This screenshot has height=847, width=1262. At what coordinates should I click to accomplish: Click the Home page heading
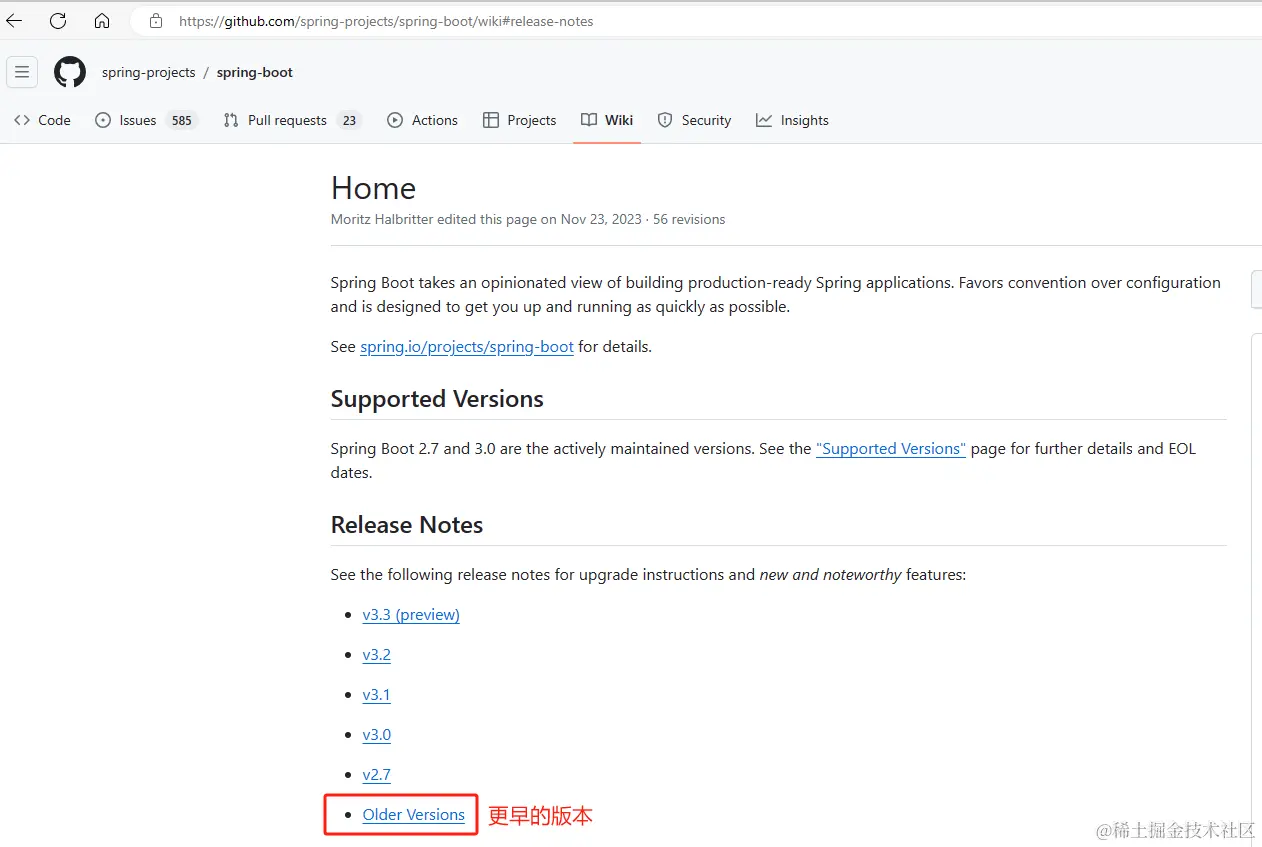373,188
